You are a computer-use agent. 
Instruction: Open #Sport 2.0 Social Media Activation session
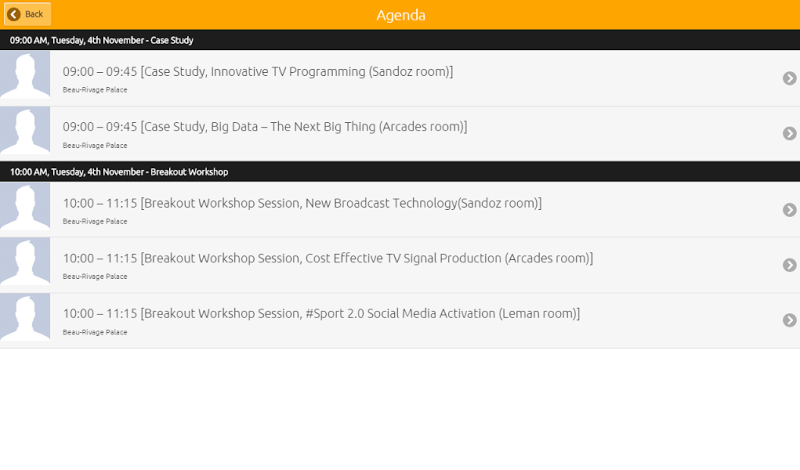click(x=321, y=313)
